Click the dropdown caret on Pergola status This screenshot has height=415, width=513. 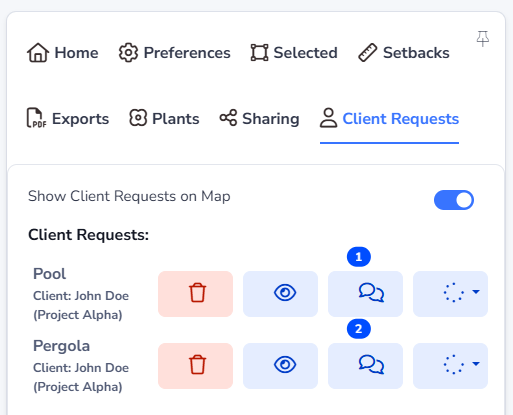(x=476, y=364)
